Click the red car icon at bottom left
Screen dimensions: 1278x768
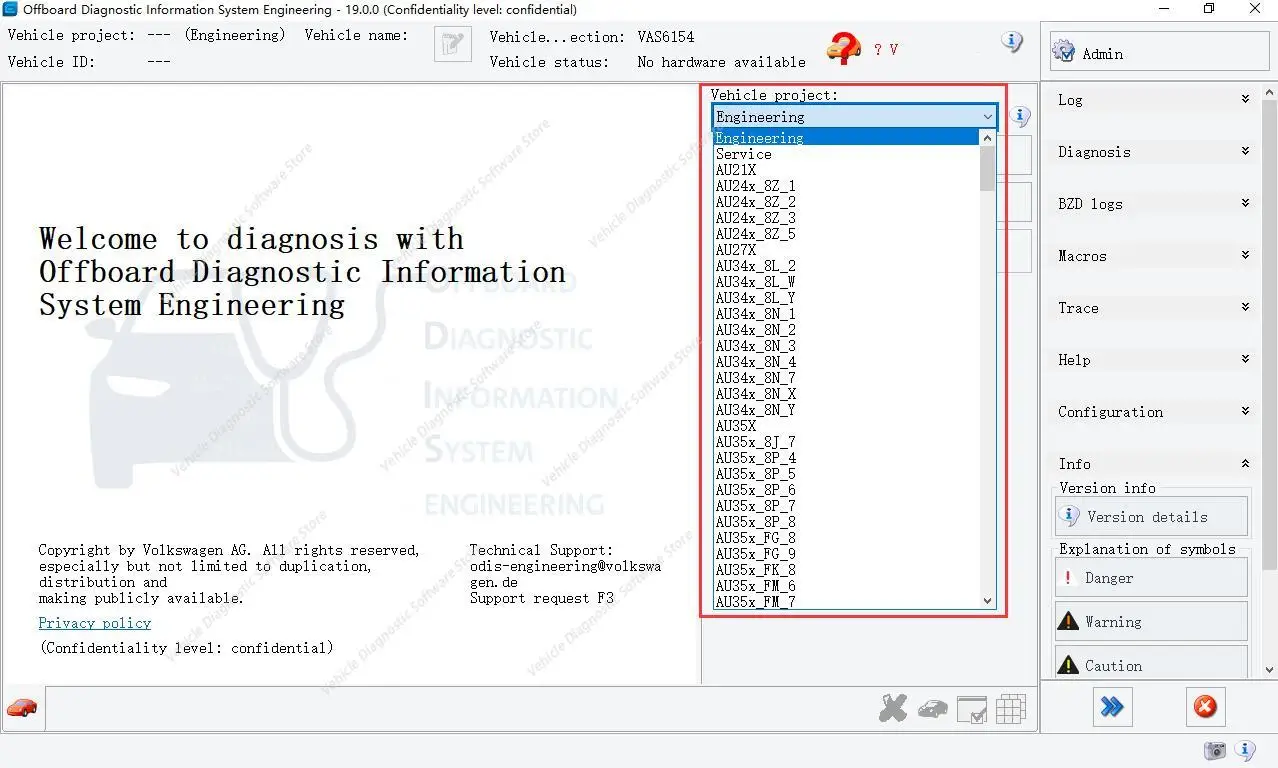22,708
